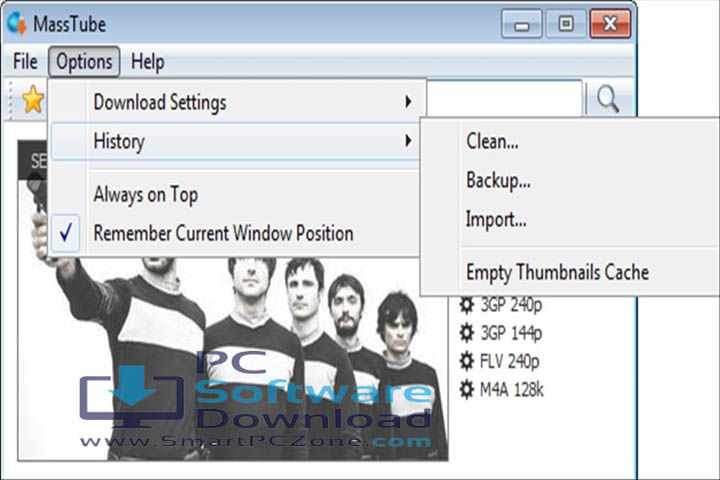Select the 3GP 144p format text

(x=511, y=333)
